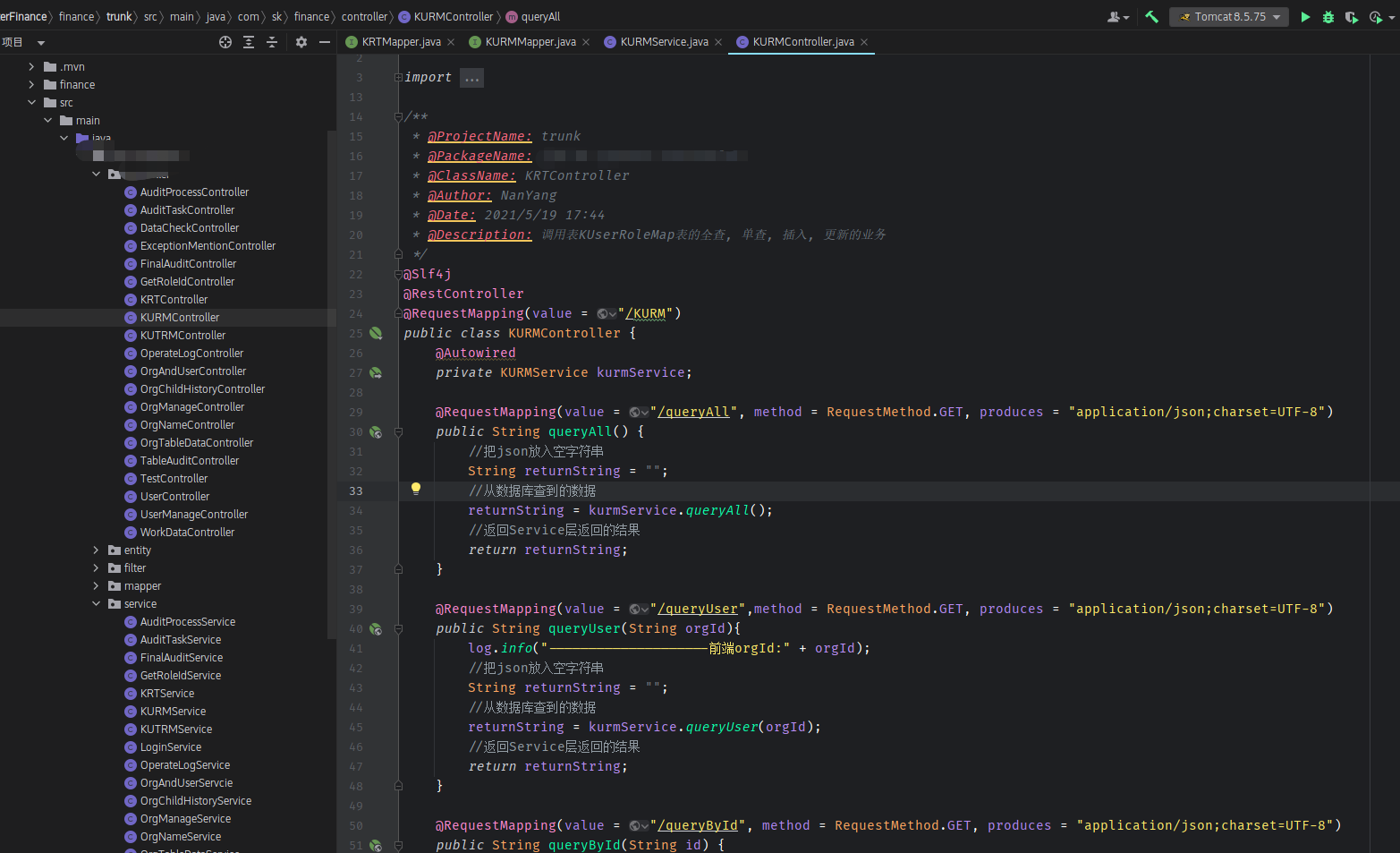This screenshot has width=1400, height=853.
Task: Click the yellow light bulb on line 33
Action: pyautogui.click(x=415, y=489)
